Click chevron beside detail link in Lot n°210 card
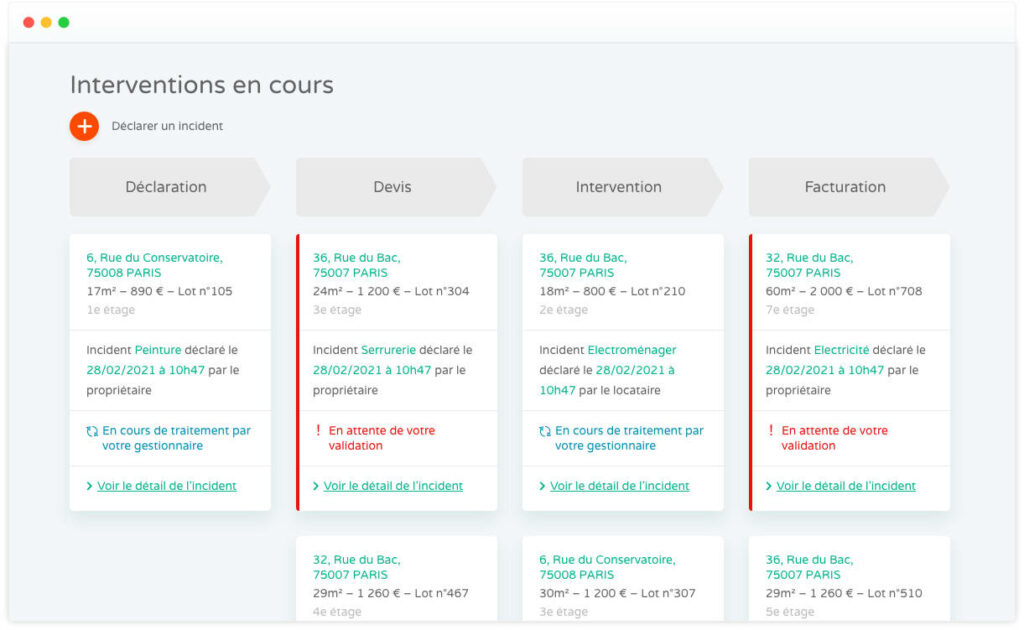1024x630 pixels. pyautogui.click(x=543, y=486)
